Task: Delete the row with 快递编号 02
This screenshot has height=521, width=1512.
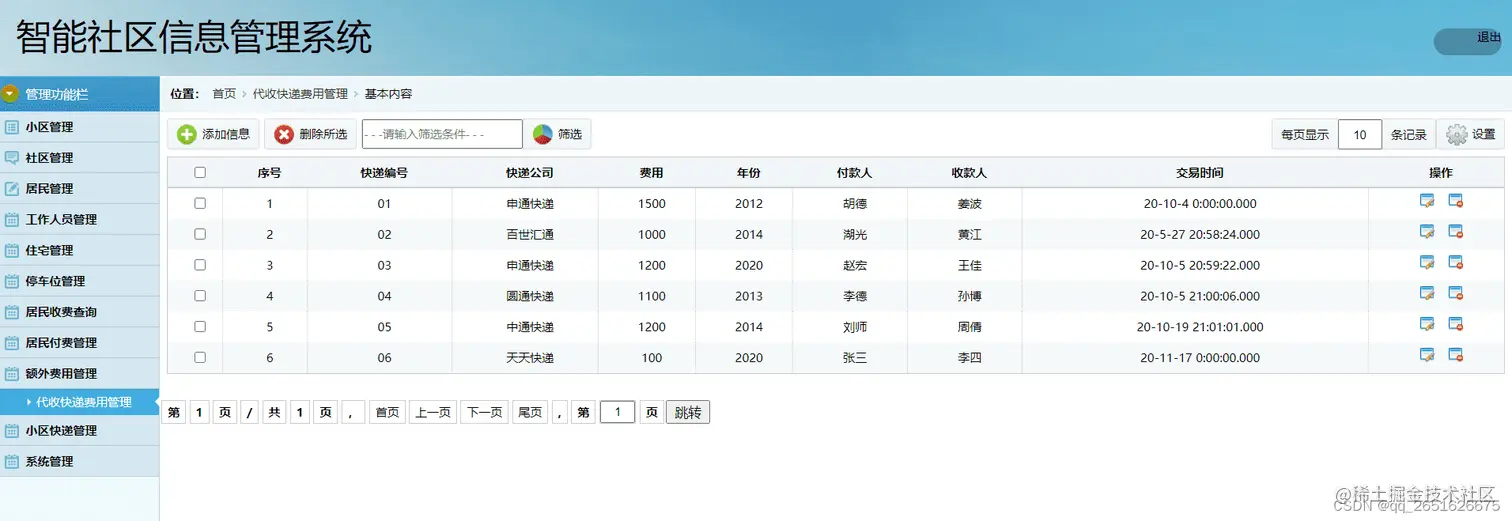Action: (x=1456, y=232)
